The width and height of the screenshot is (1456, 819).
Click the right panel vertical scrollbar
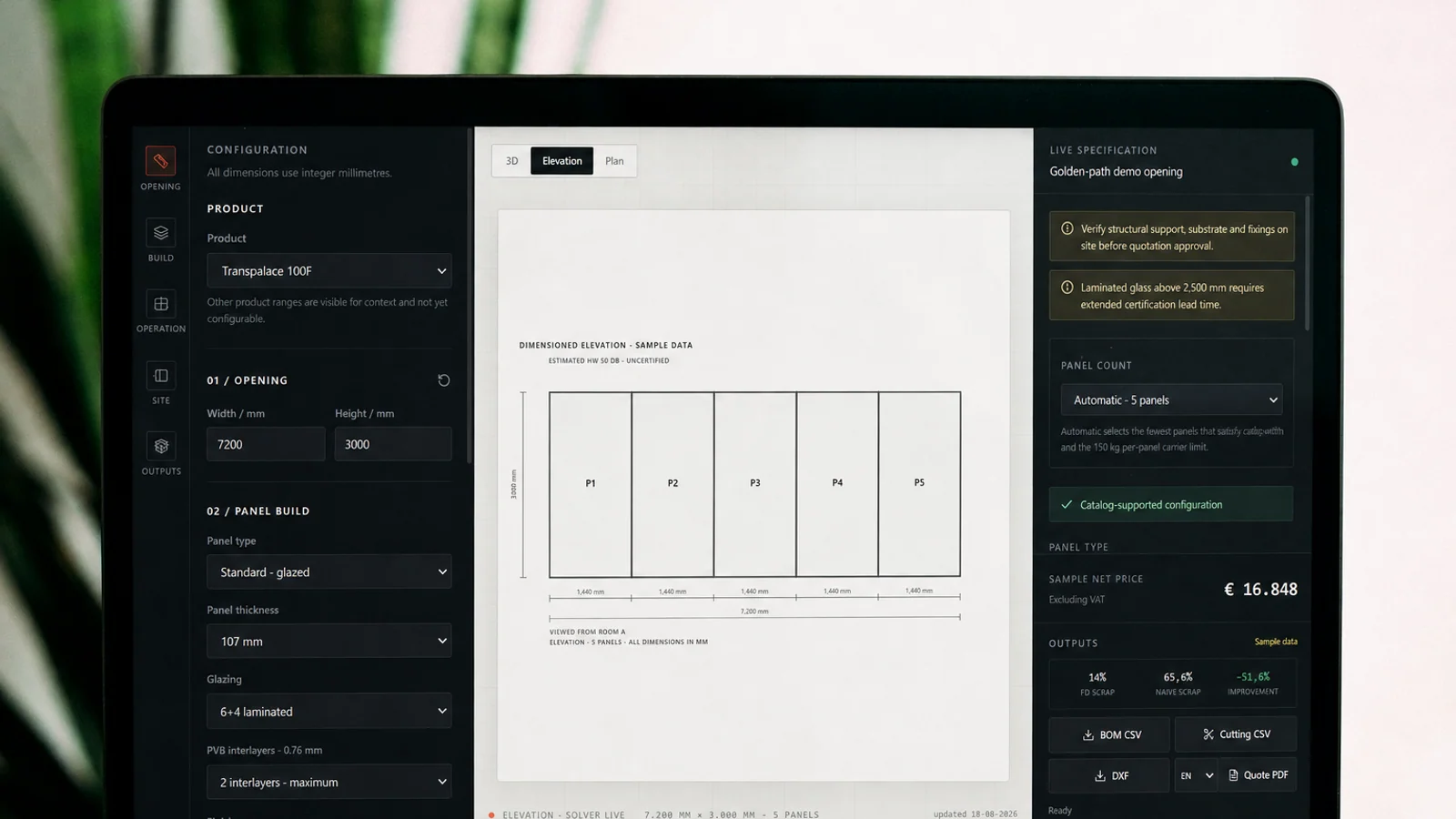tap(1308, 264)
